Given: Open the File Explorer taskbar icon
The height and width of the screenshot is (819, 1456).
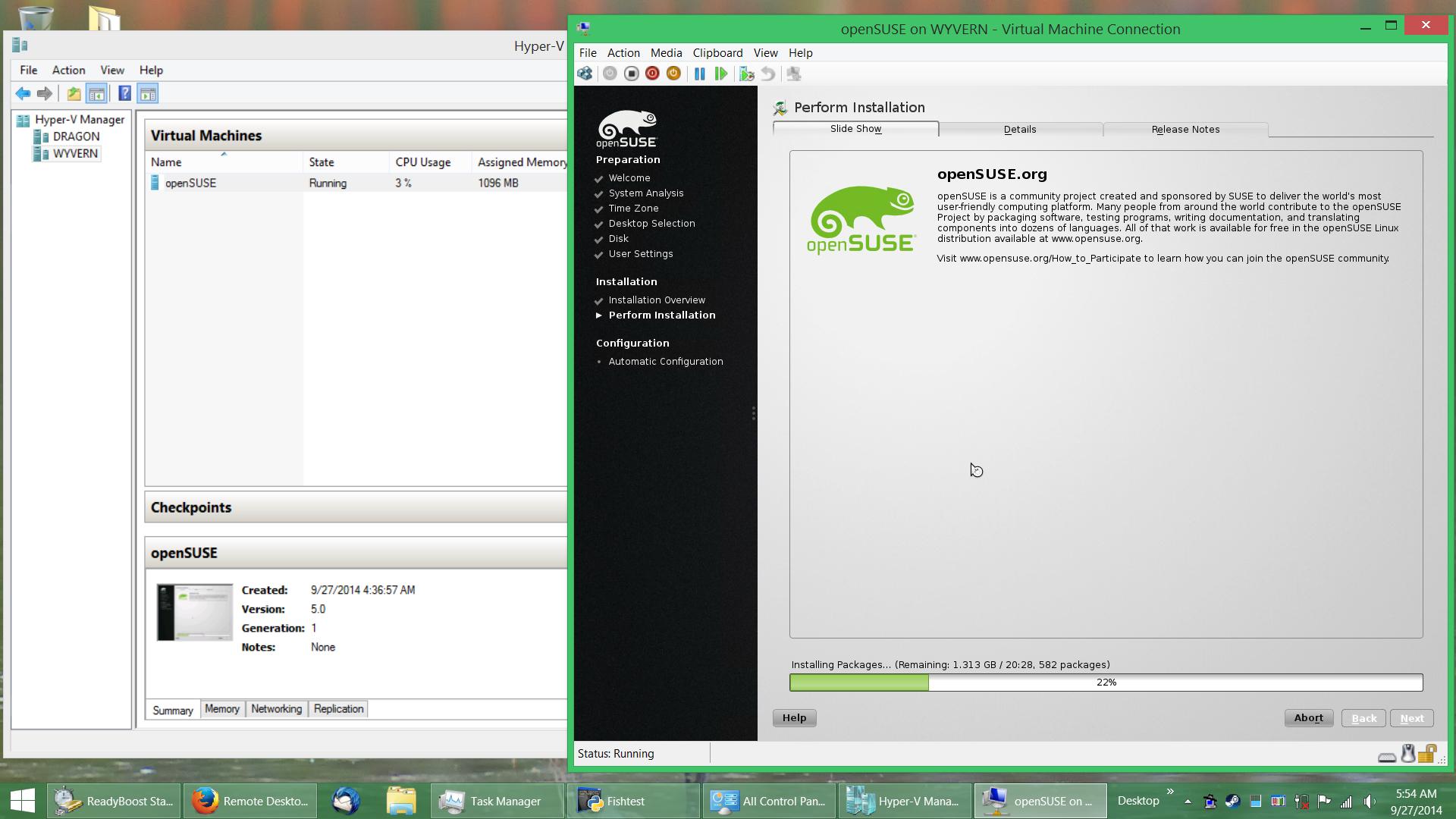Looking at the screenshot, I should pyautogui.click(x=401, y=801).
